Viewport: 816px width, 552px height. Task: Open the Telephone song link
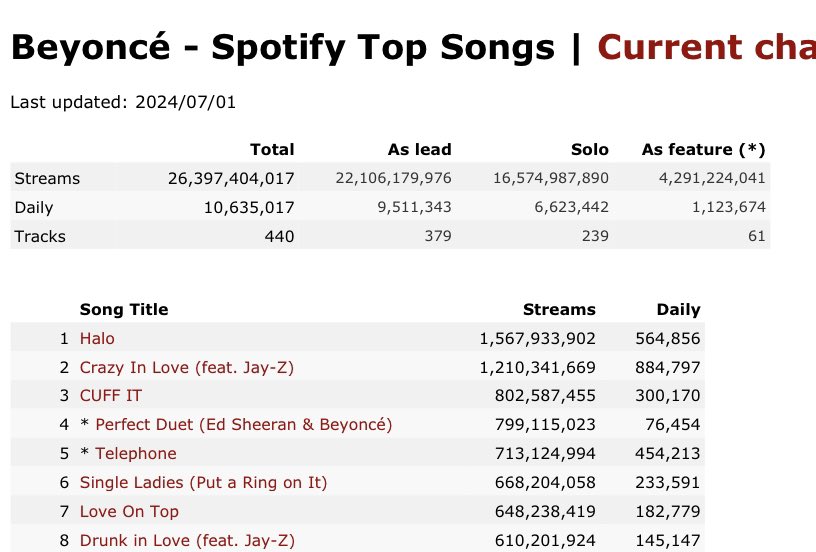tap(136, 454)
